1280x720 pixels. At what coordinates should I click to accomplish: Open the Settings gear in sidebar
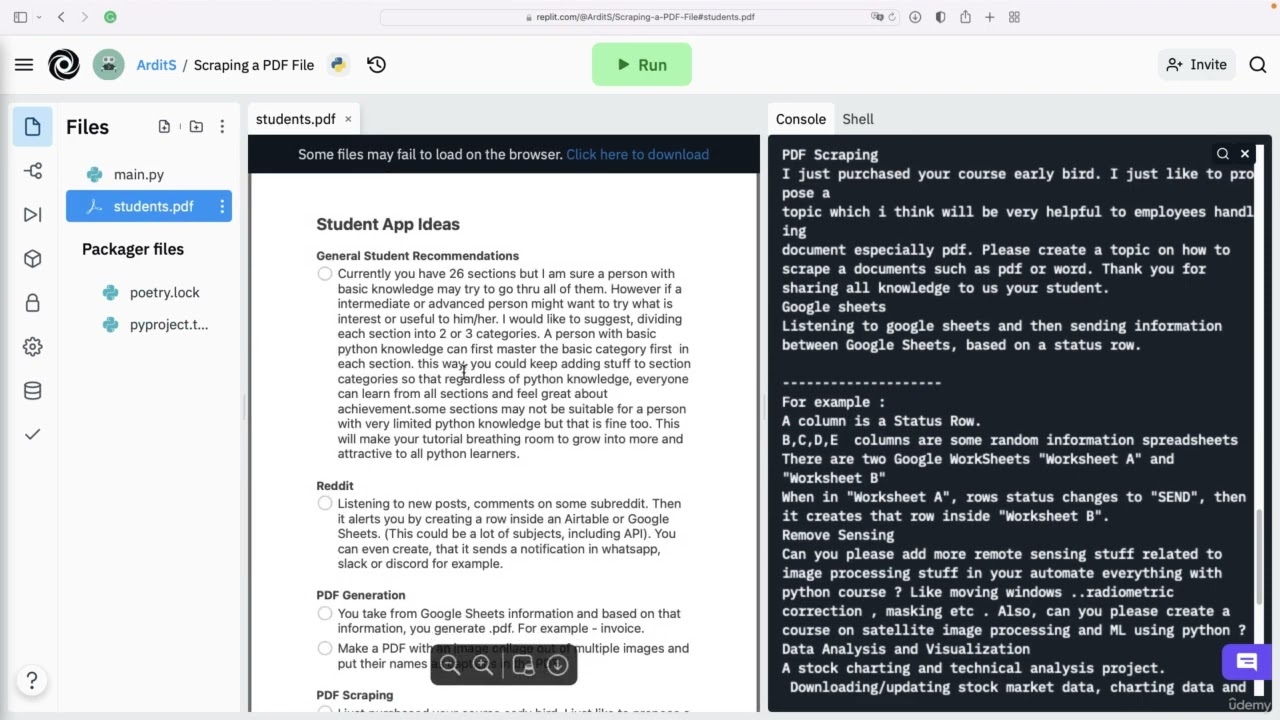click(32, 347)
